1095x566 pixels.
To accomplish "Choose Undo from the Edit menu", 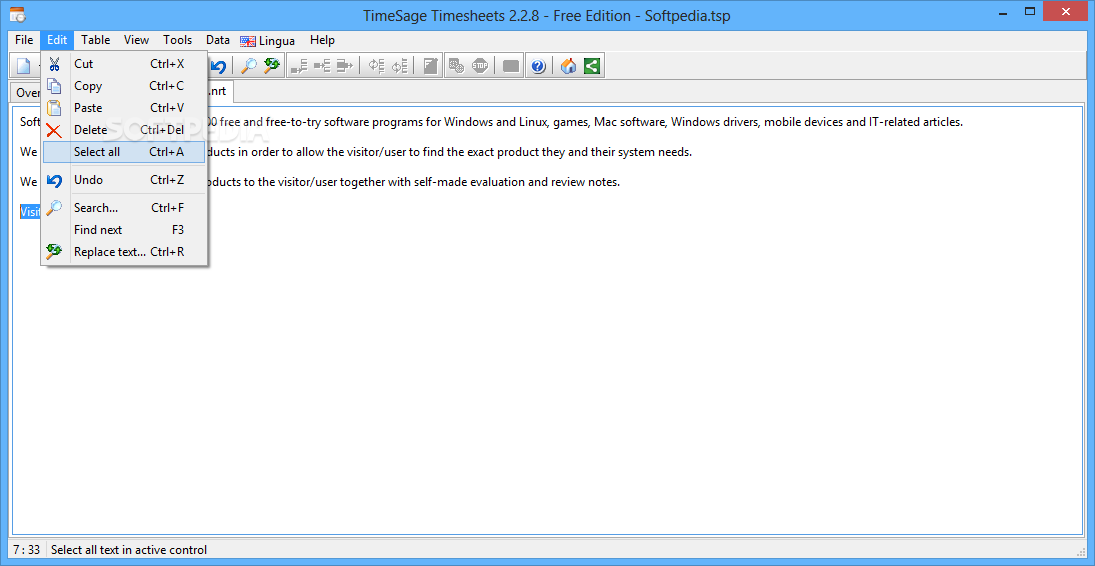I will [x=124, y=180].
